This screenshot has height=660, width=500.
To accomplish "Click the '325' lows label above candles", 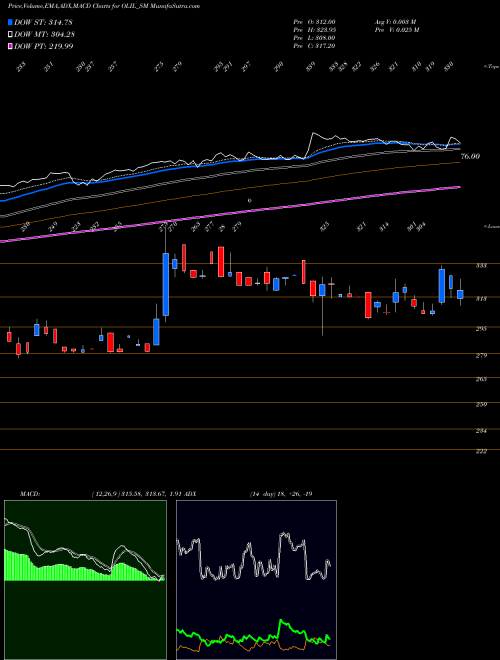I will point(324,227).
